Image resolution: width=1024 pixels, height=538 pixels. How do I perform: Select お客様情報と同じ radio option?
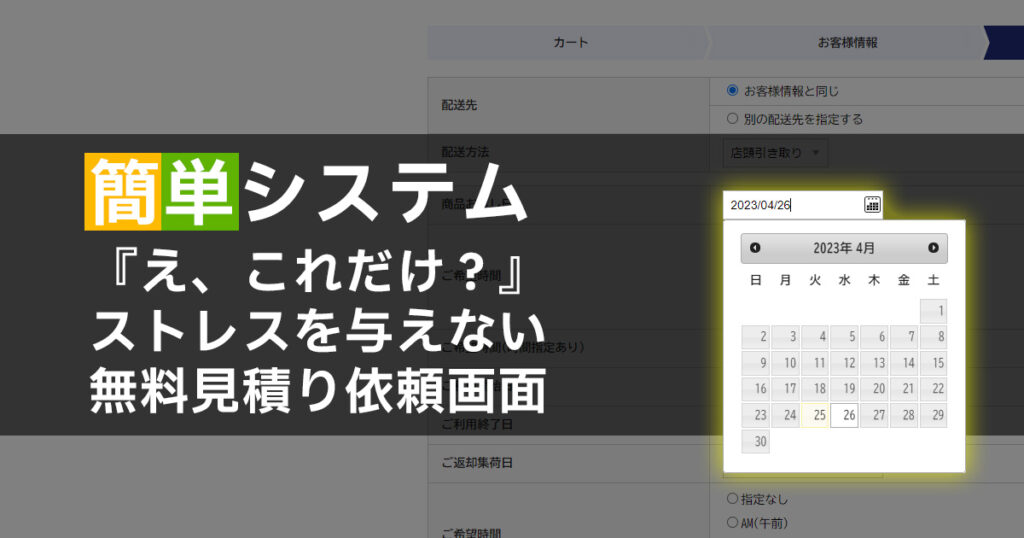coord(732,90)
